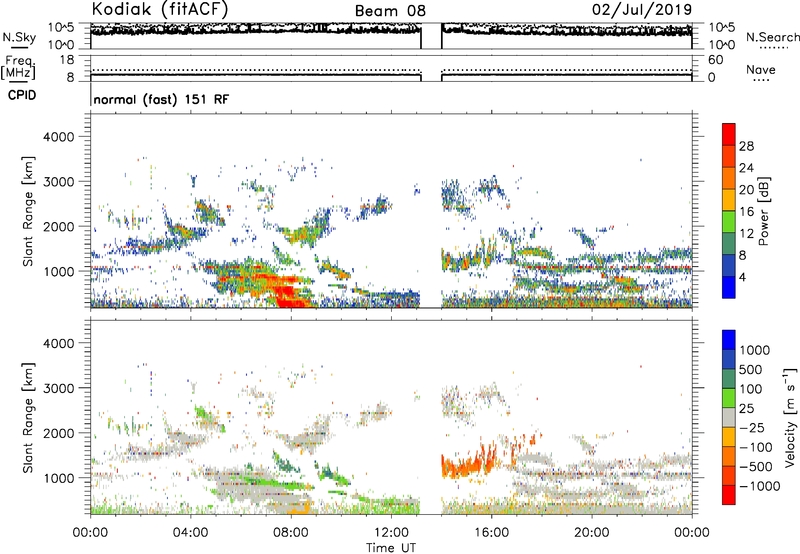Click the "Slant Range [km]" label of the velocity panel

pyautogui.click(x=28, y=417)
